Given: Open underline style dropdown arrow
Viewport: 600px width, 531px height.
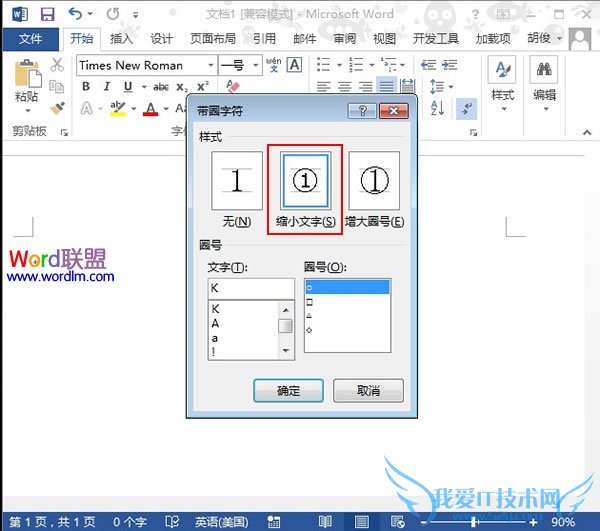Looking at the screenshot, I should 144,87.
